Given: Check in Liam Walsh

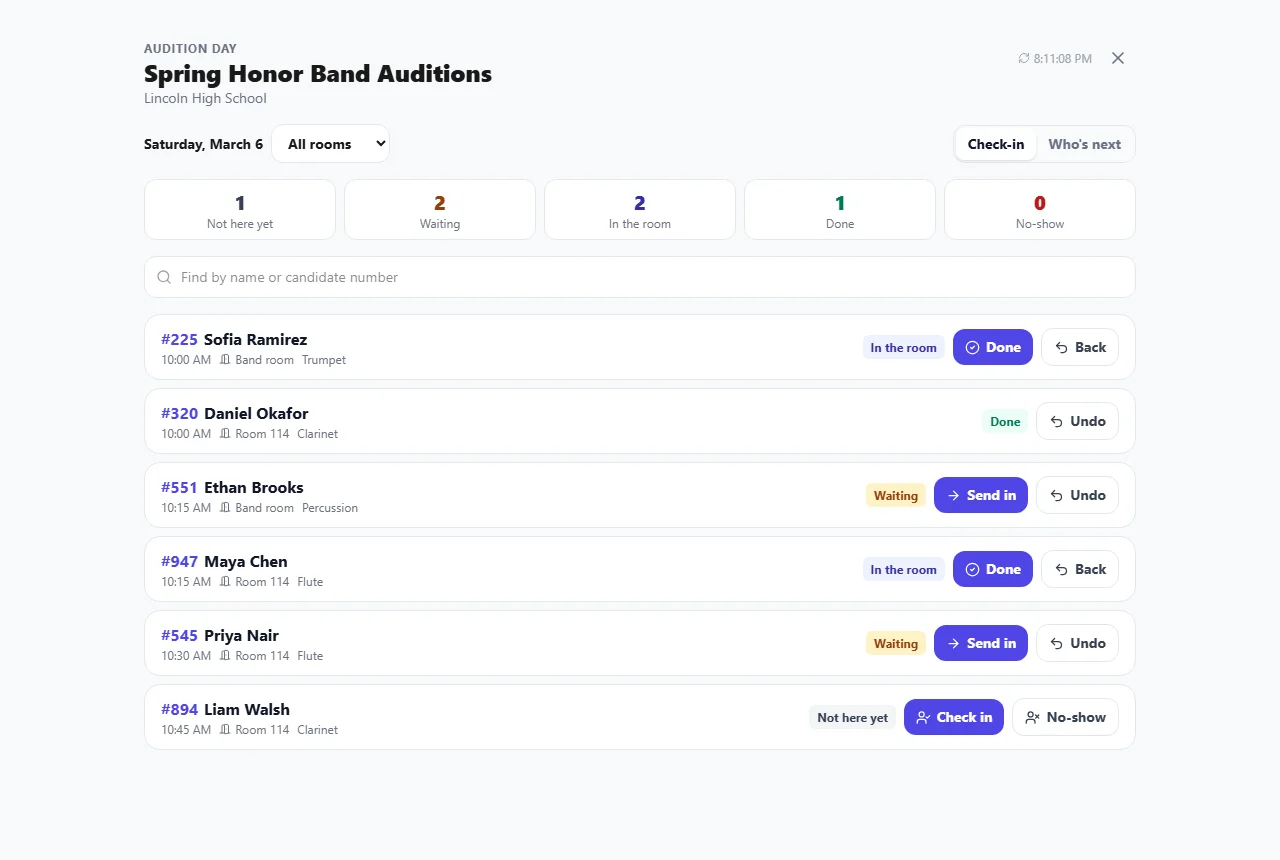Looking at the screenshot, I should pyautogui.click(x=954, y=717).
